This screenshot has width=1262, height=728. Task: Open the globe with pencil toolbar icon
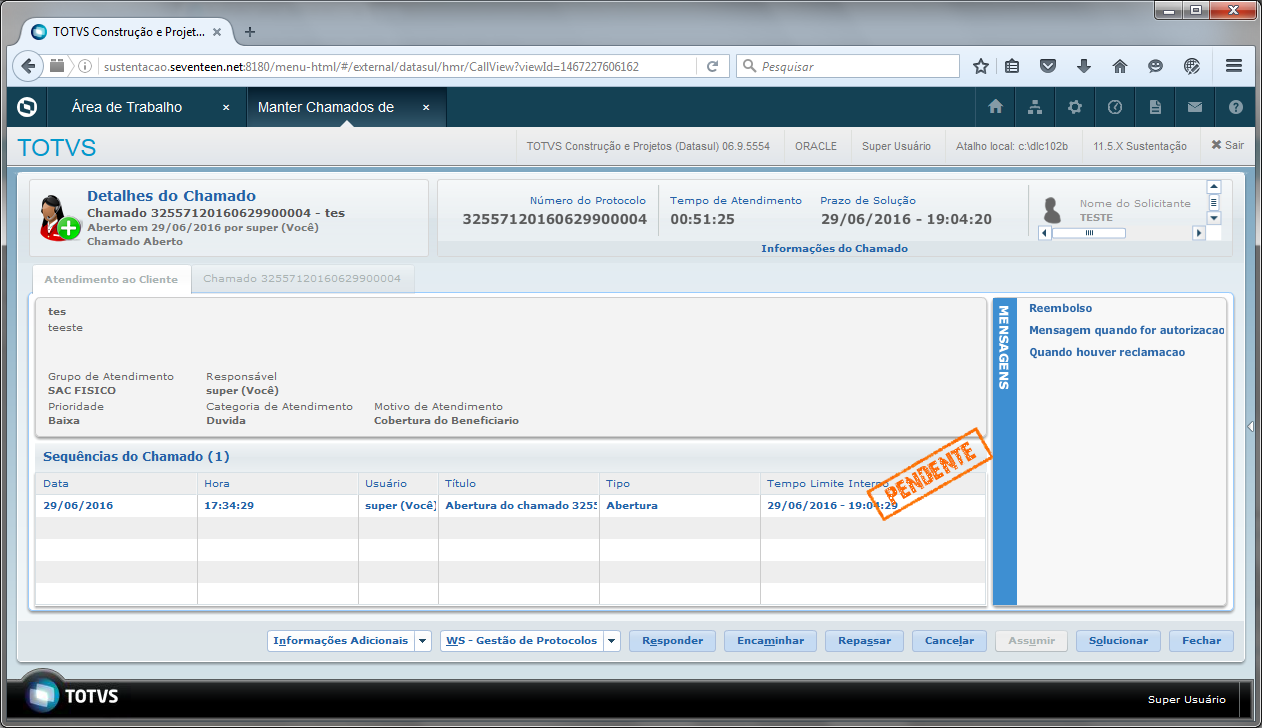pyautogui.click(x=1192, y=66)
